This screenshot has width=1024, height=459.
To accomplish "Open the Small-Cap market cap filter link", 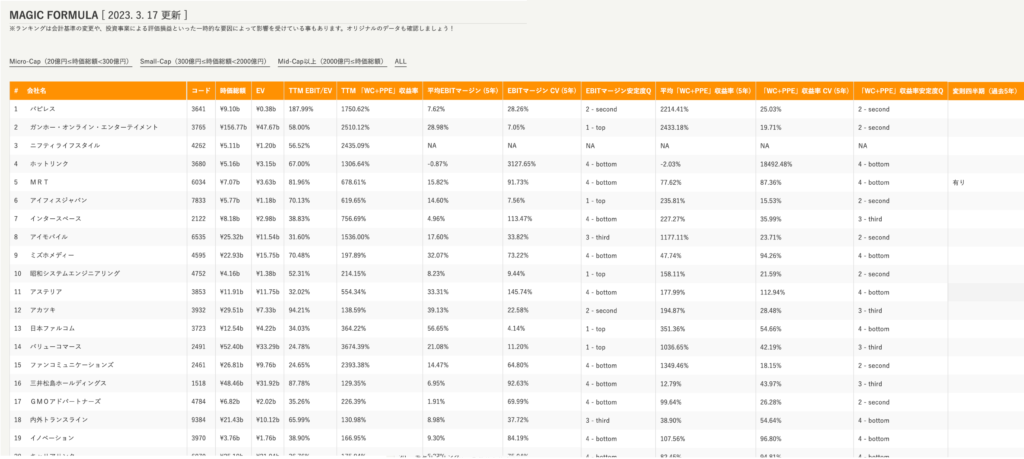I will click(x=204, y=61).
